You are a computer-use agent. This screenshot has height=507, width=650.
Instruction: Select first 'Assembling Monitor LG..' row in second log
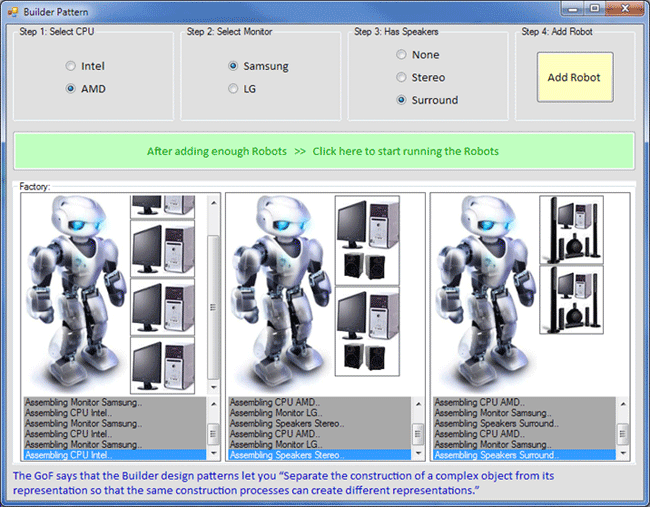[x=320, y=413]
